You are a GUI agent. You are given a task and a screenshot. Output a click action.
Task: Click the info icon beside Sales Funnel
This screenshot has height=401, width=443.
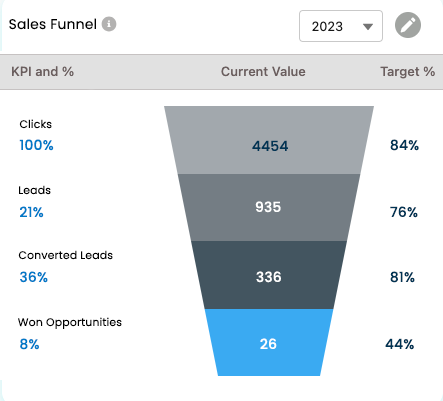coord(109,24)
